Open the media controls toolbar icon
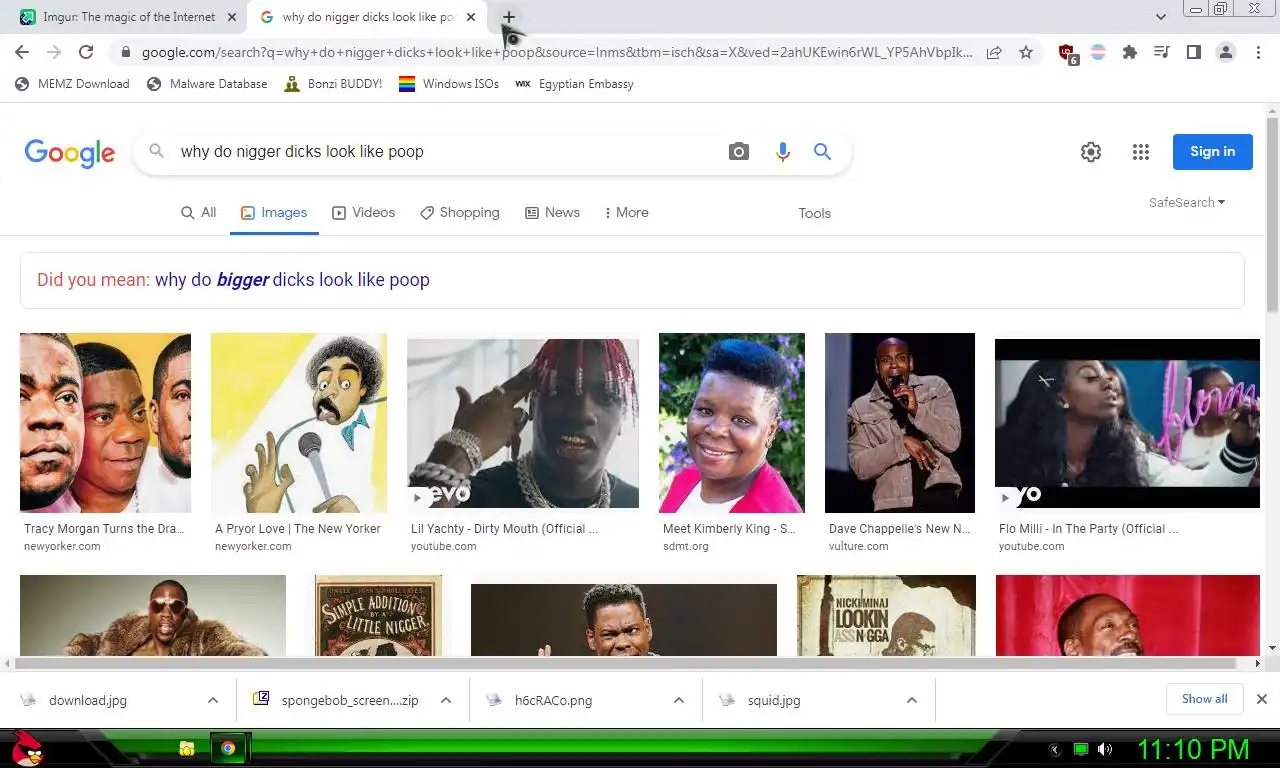Screen dimensions: 1280x768 click(x=1162, y=52)
